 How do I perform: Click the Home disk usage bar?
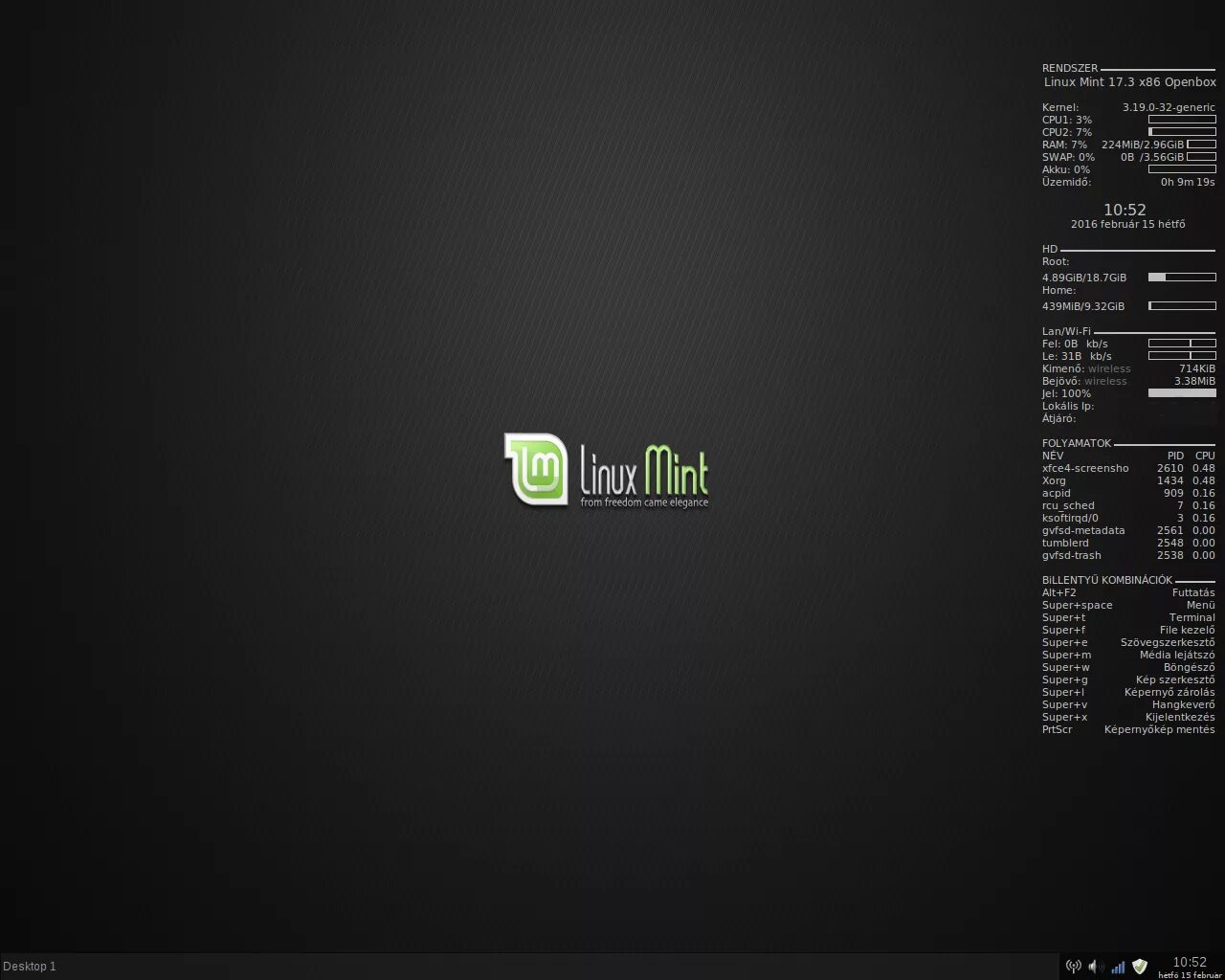pyautogui.click(x=1182, y=306)
